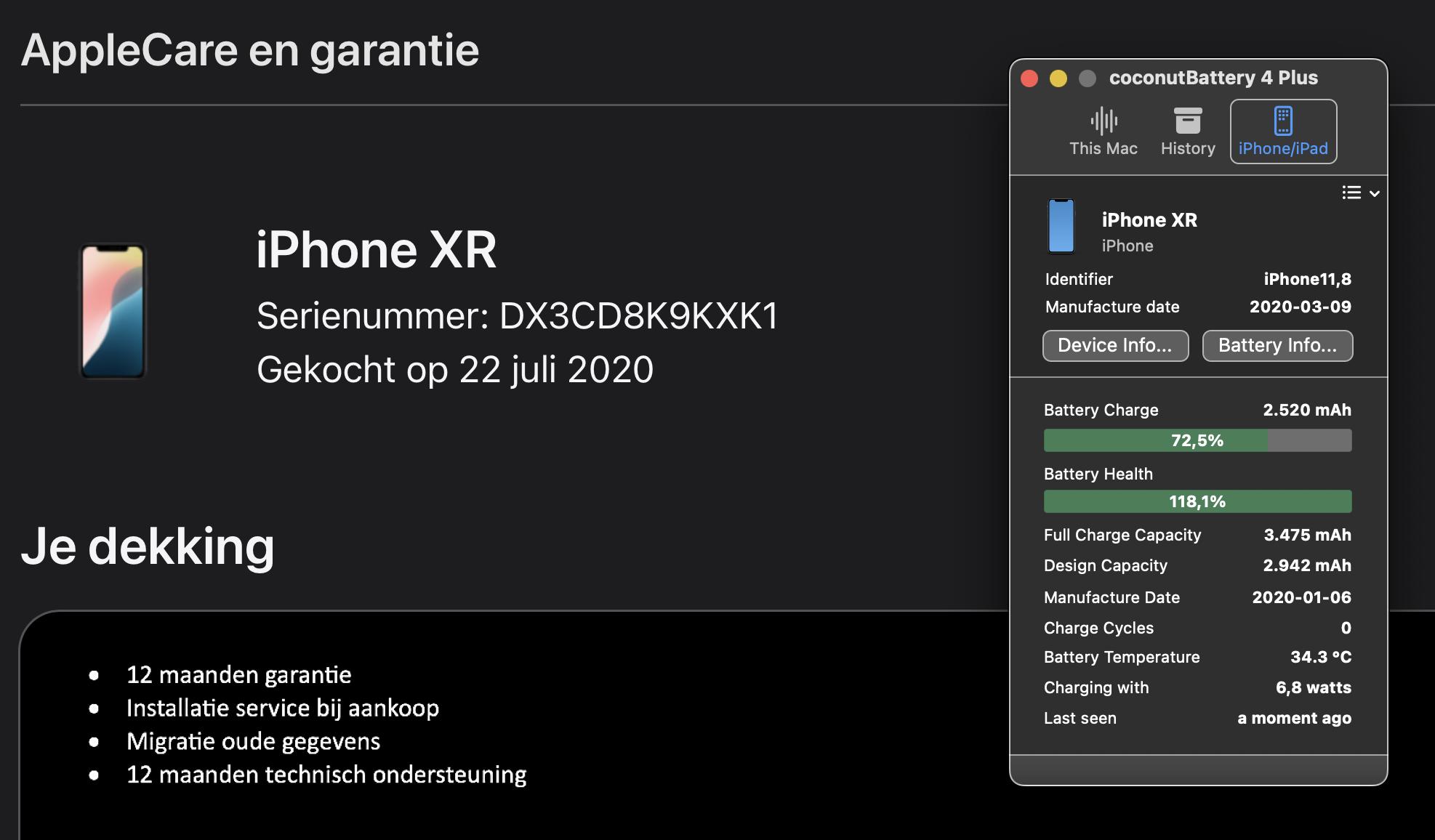The width and height of the screenshot is (1435, 840).
Task: Close the coconutBattery window
Action: click(1029, 78)
